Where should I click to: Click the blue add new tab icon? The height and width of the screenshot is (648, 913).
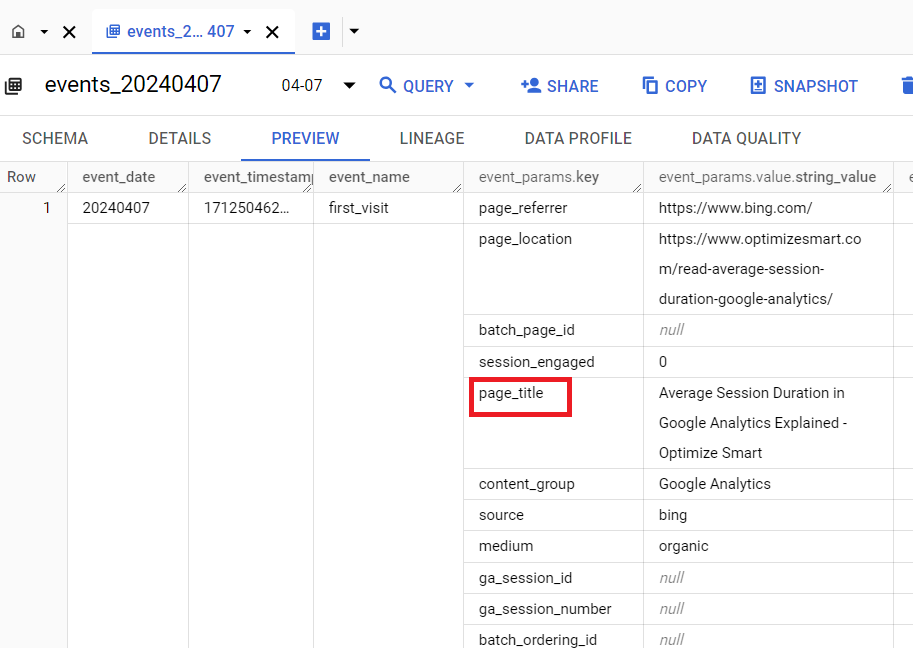321,32
